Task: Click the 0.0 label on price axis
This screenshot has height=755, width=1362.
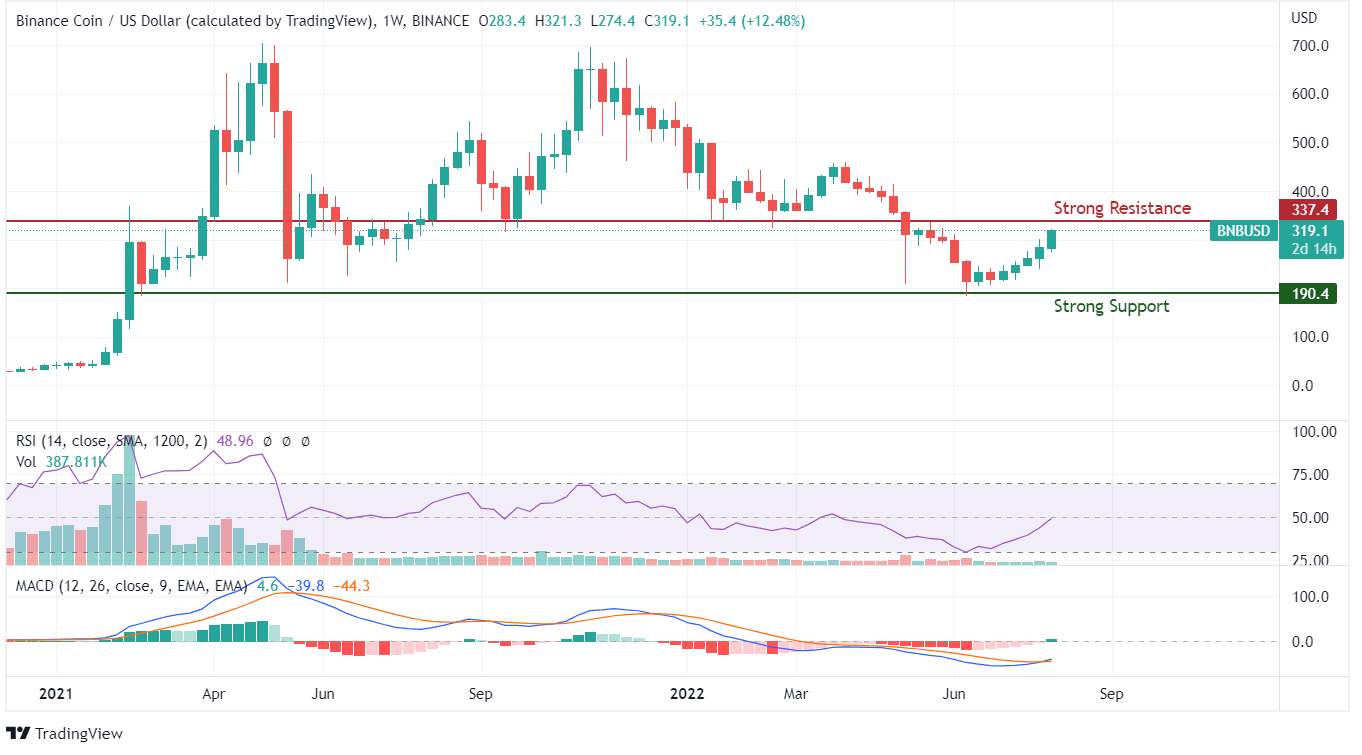Action: point(1303,386)
